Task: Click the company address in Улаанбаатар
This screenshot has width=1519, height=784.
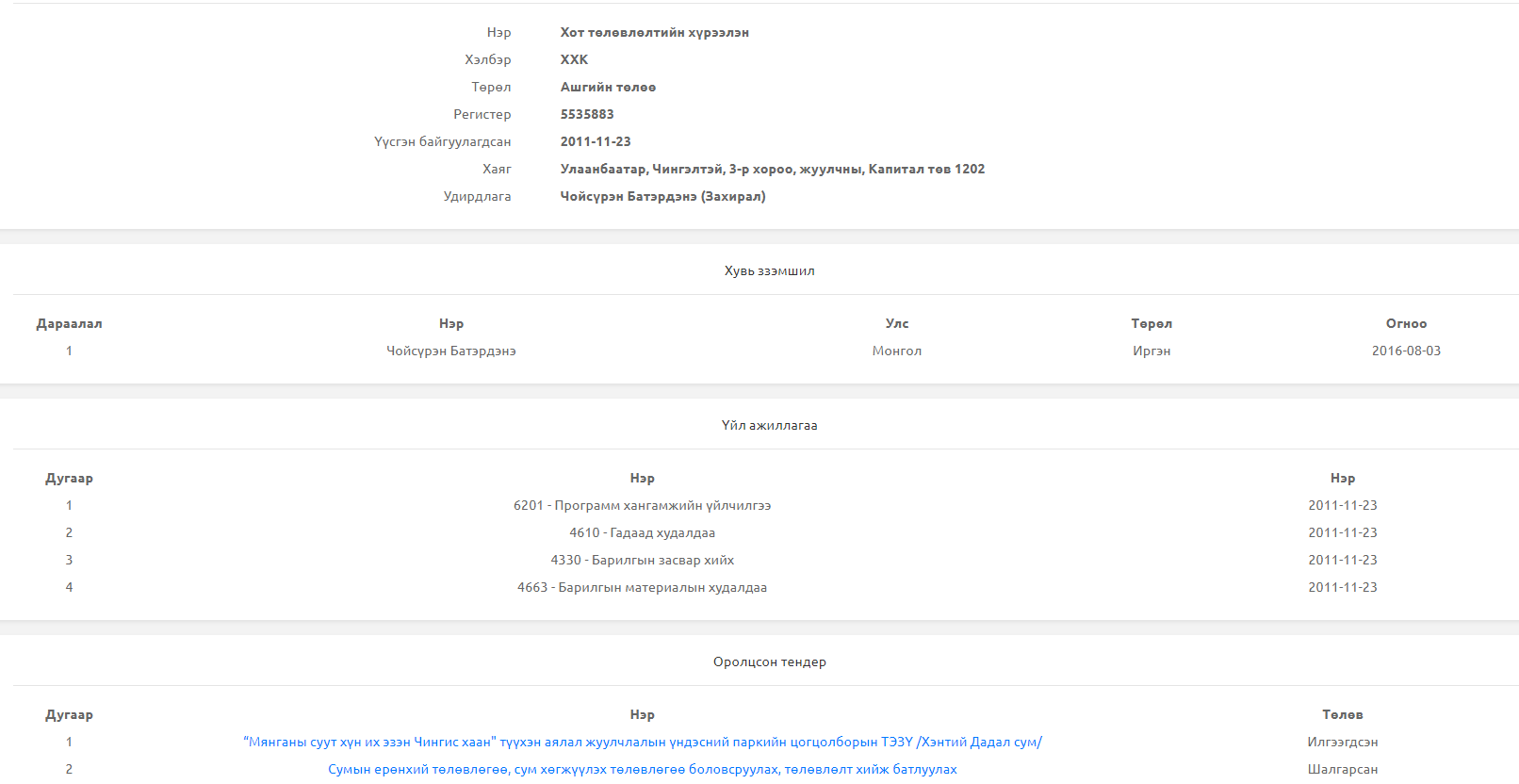Action: pyautogui.click(x=772, y=169)
